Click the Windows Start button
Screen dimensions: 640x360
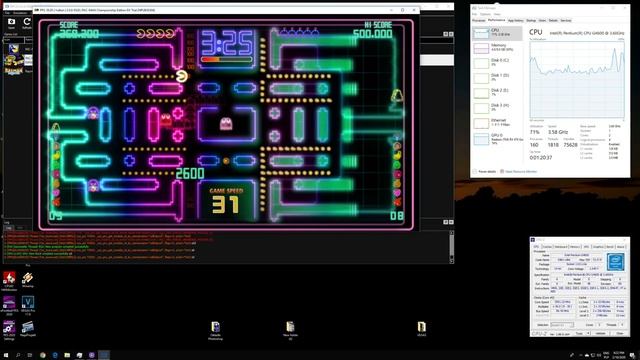click(6, 355)
